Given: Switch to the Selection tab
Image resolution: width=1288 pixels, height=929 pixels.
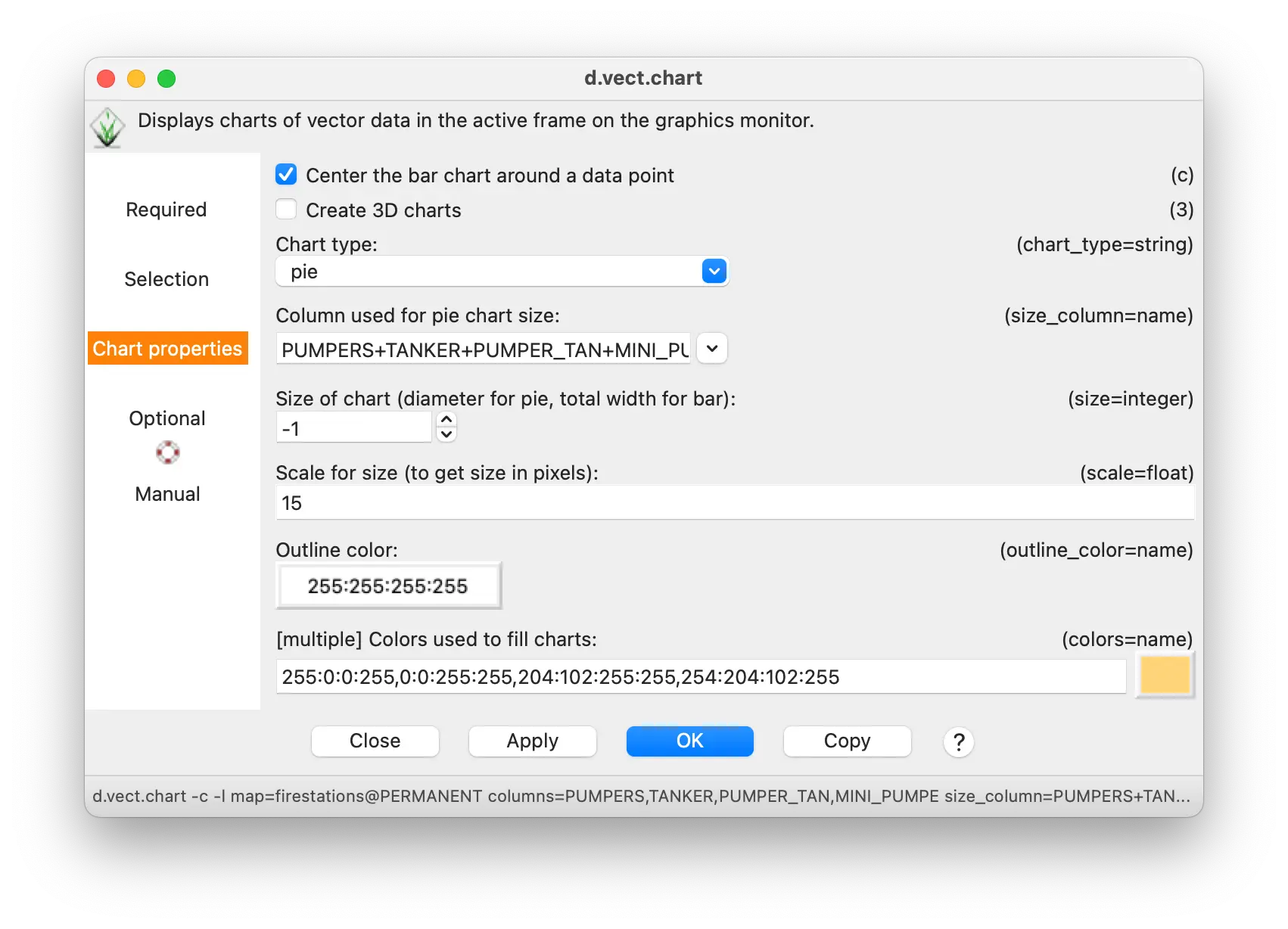Looking at the screenshot, I should (x=166, y=279).
